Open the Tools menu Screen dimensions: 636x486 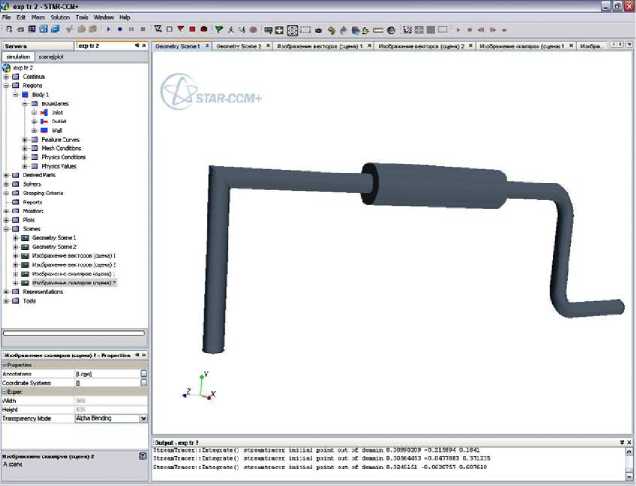click(82, 17)
